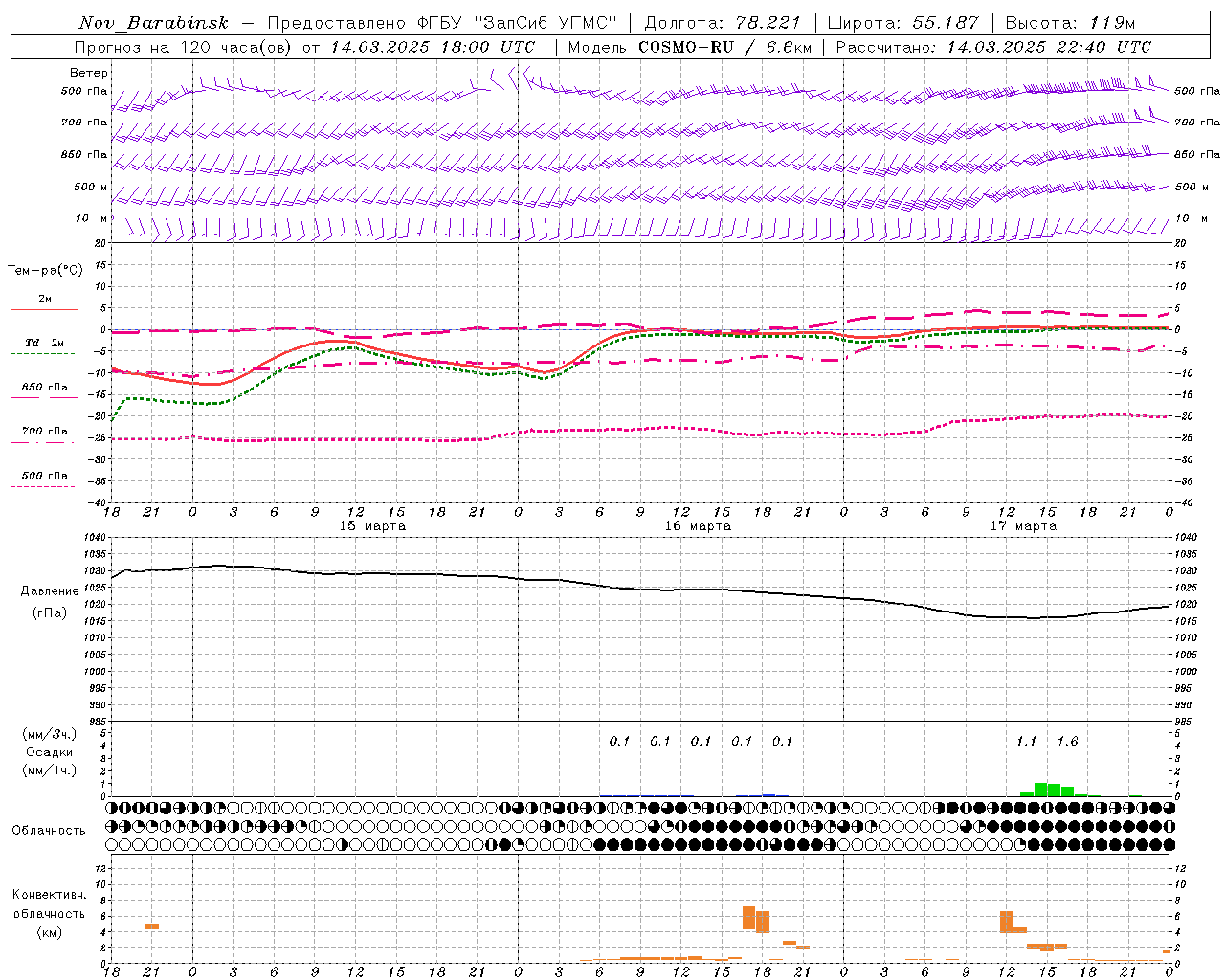The height and width of the screenshot is (980, 1225).
Task: Click the '1.6' precipitation amount value
Action: pos(1067,742)
